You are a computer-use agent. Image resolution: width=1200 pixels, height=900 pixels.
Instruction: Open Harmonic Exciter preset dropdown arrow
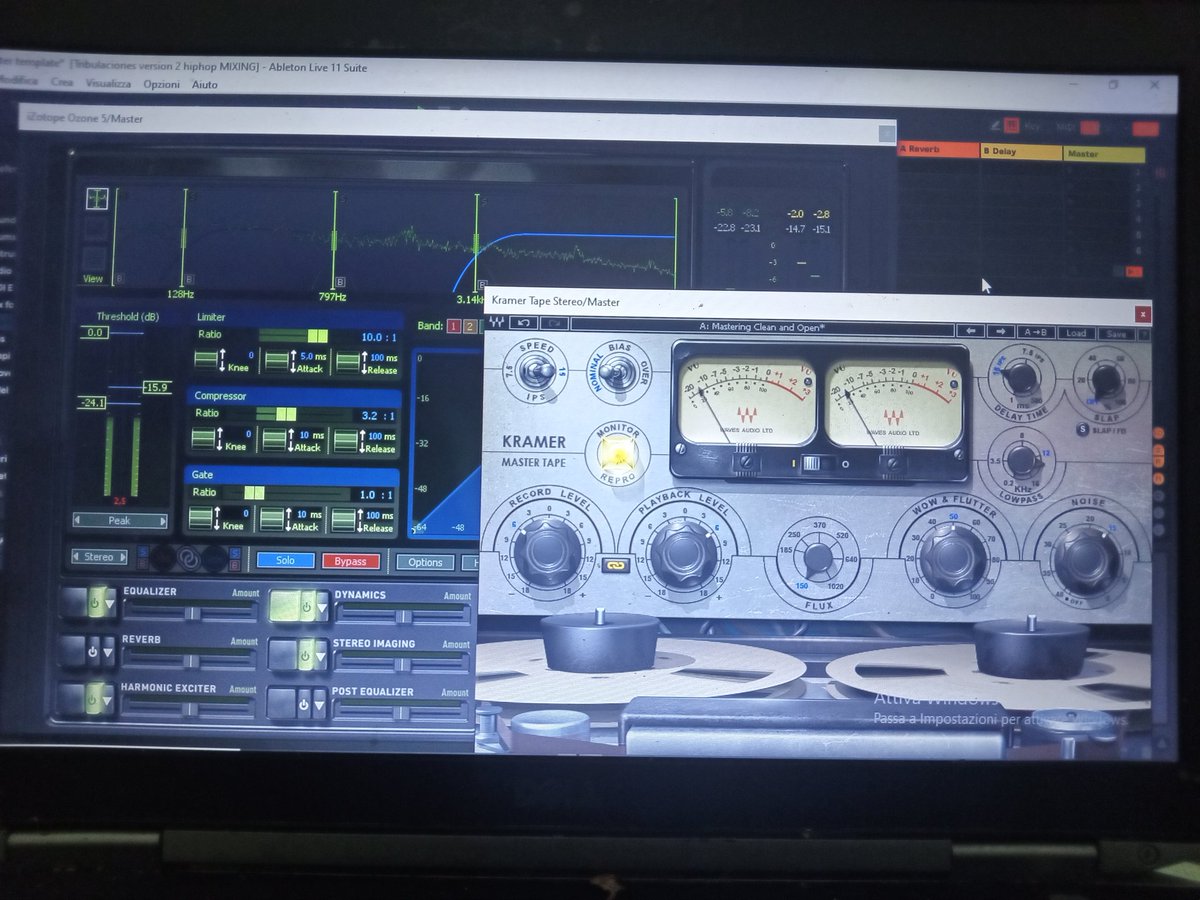[108, 699]
